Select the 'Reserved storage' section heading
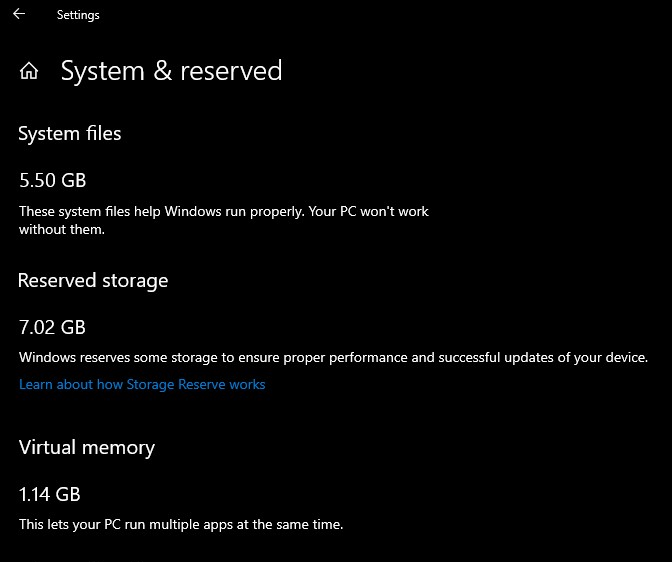This screenshot has height=562, width=672. point(93,281)
